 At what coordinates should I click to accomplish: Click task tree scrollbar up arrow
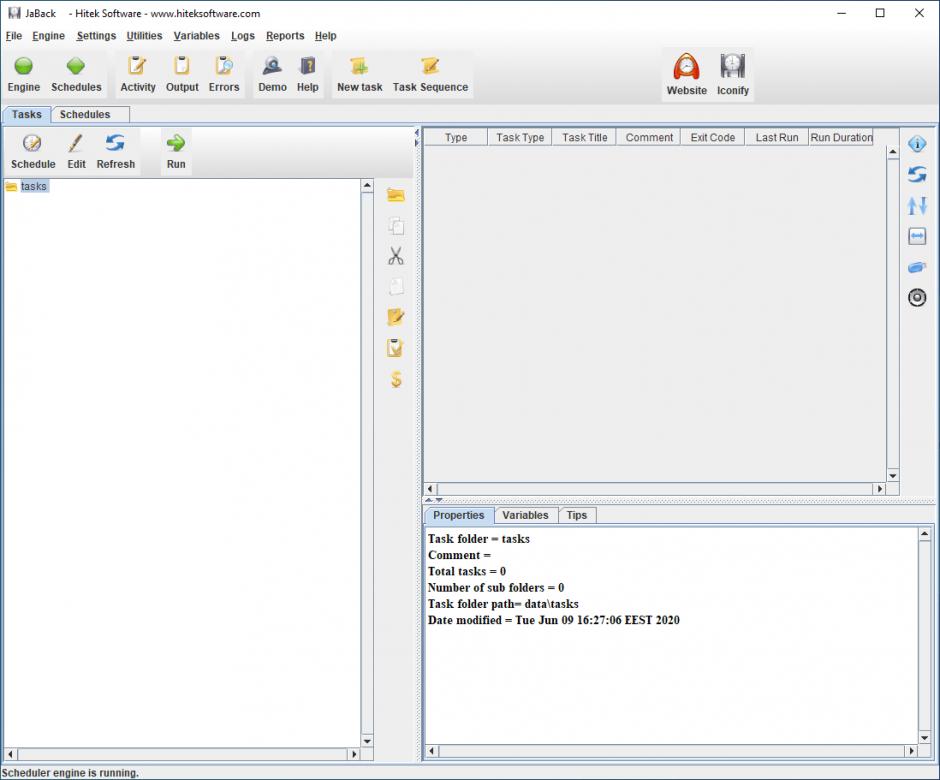(x=367, y=185)
